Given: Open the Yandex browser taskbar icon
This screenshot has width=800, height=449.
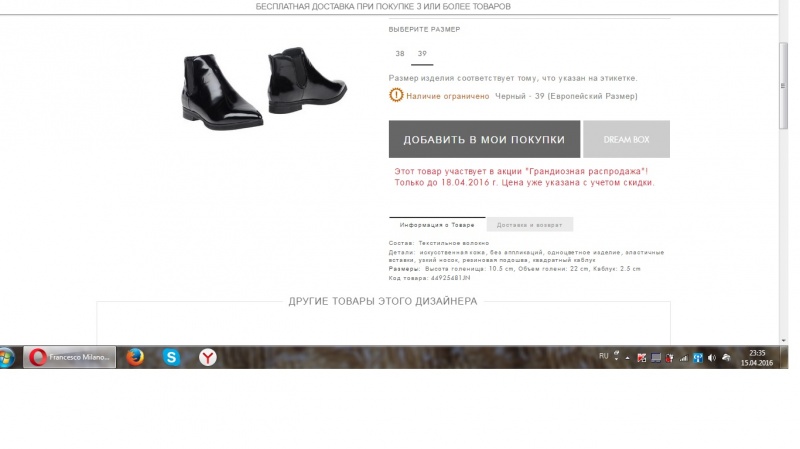Looking at the screenshot, I should click(x=208, y=357).
